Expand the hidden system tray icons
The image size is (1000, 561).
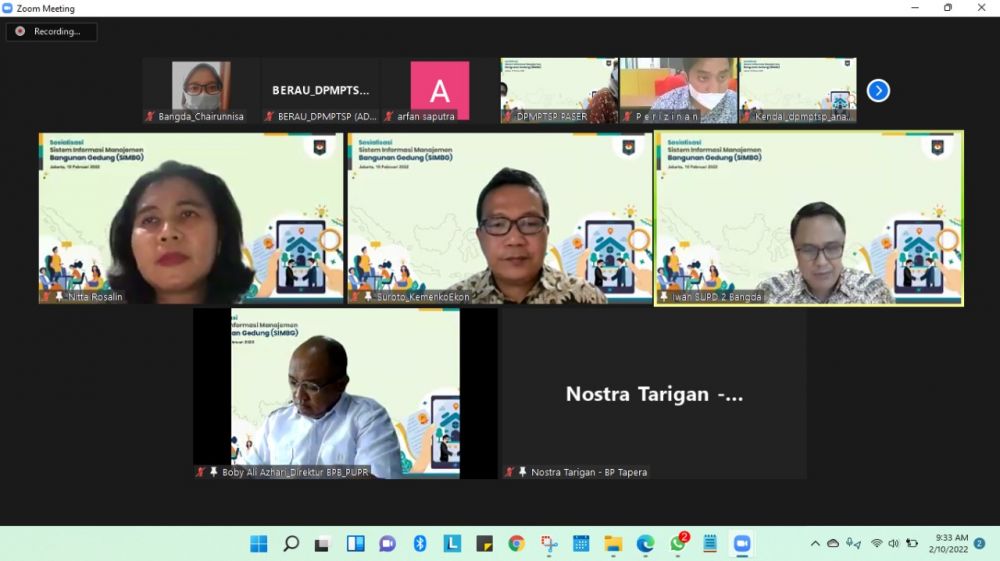click(x=815, y=544)
